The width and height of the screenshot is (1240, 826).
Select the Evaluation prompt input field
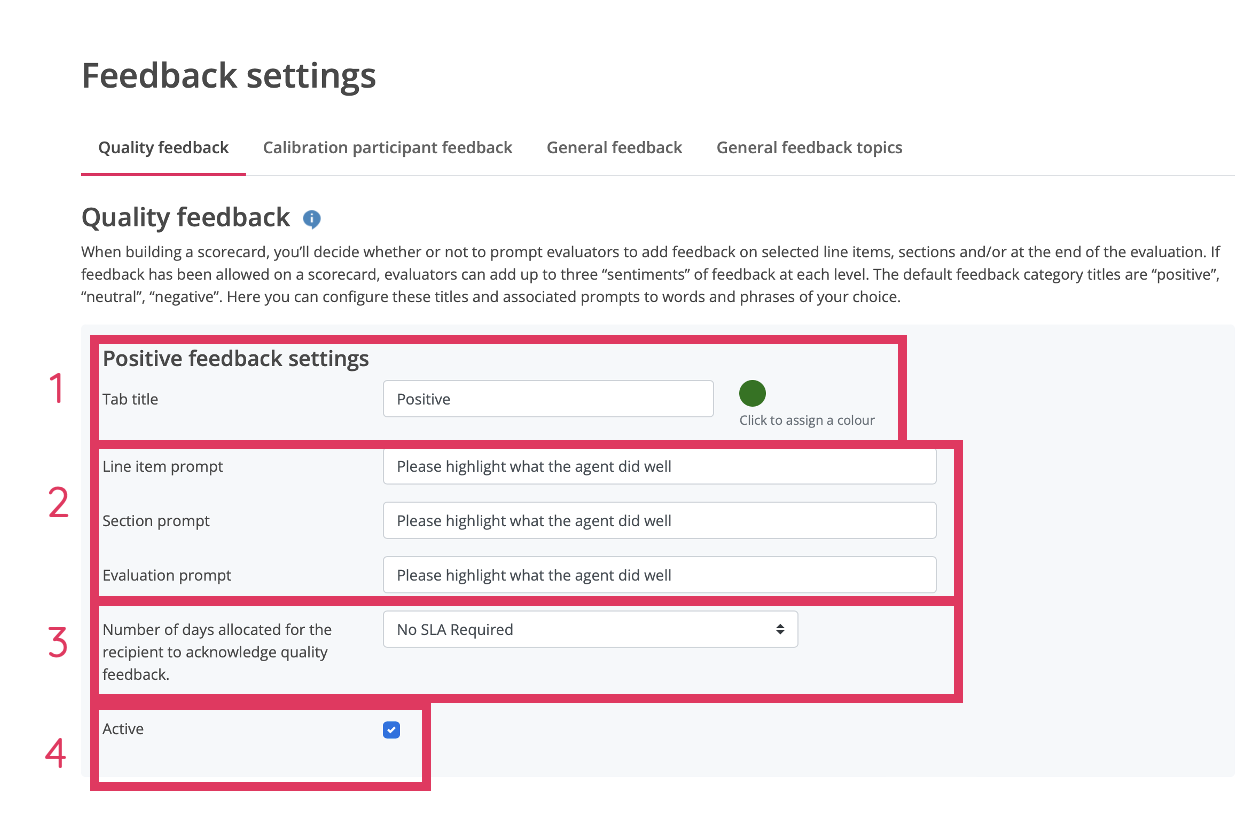coord(659,575)
